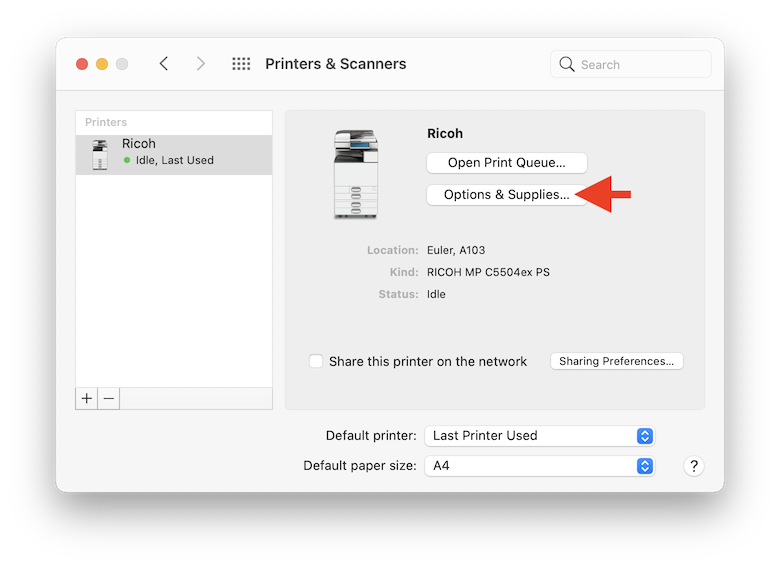Open the Default paper size dropdown
Viewport: 780px width, 566px height.
[x=540, y=466]
